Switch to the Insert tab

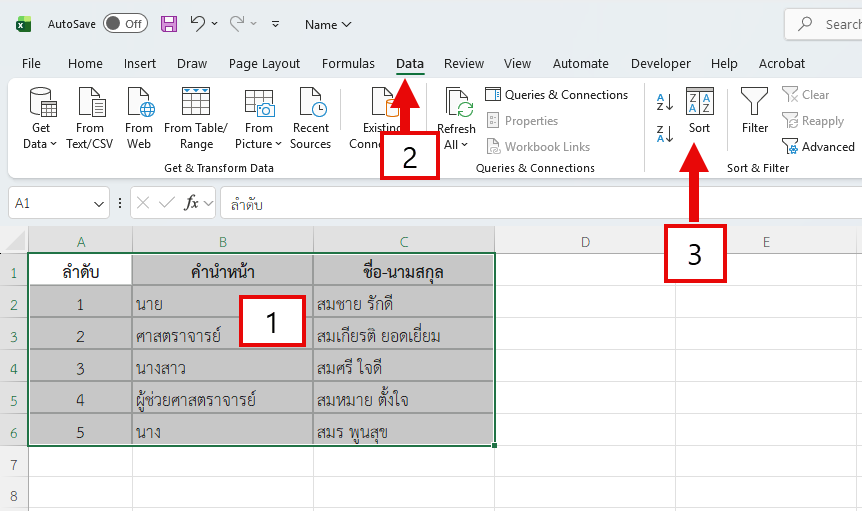[x=140, y=64]
